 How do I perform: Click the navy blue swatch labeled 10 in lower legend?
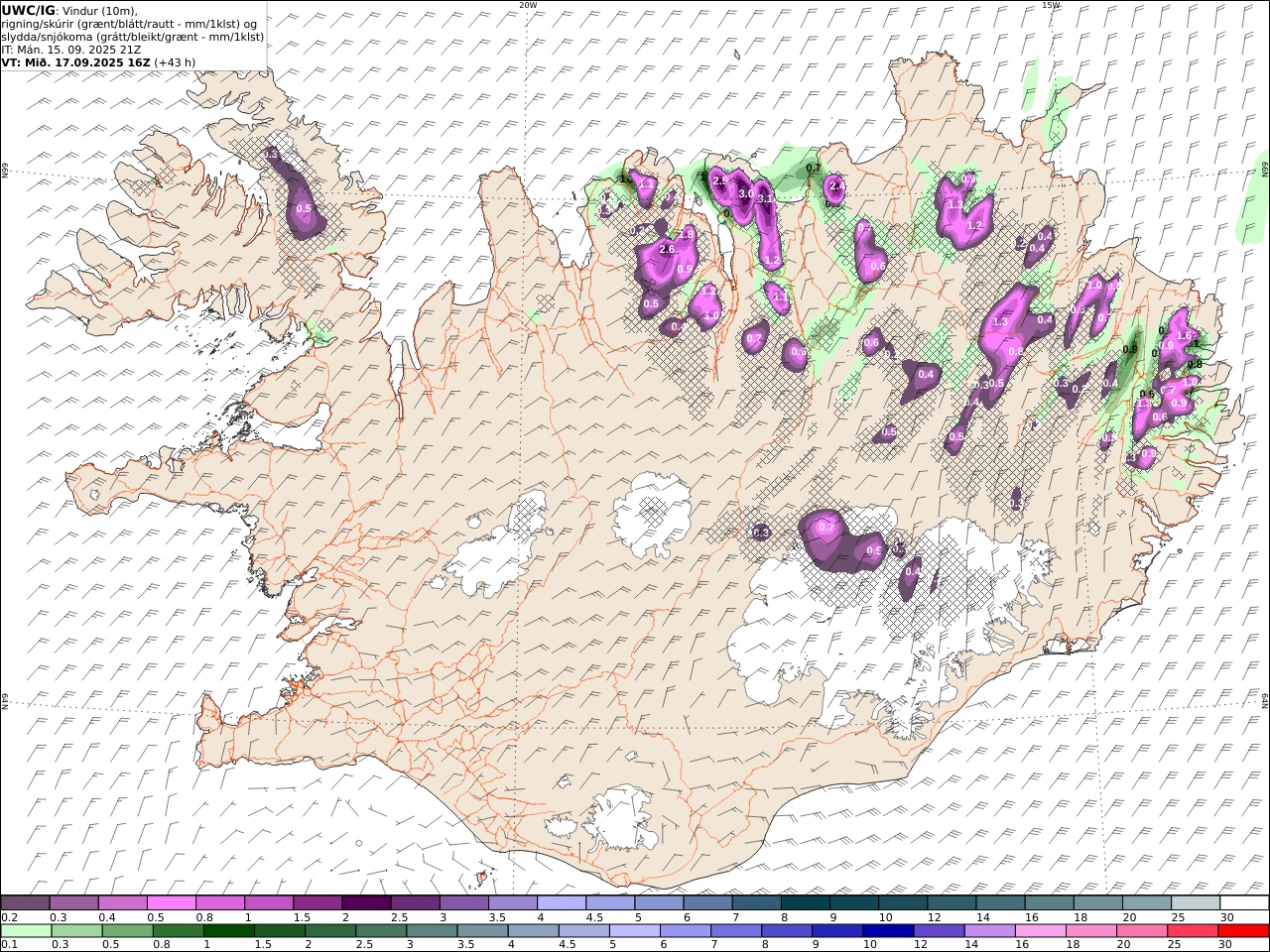click(x=887, y=930)
